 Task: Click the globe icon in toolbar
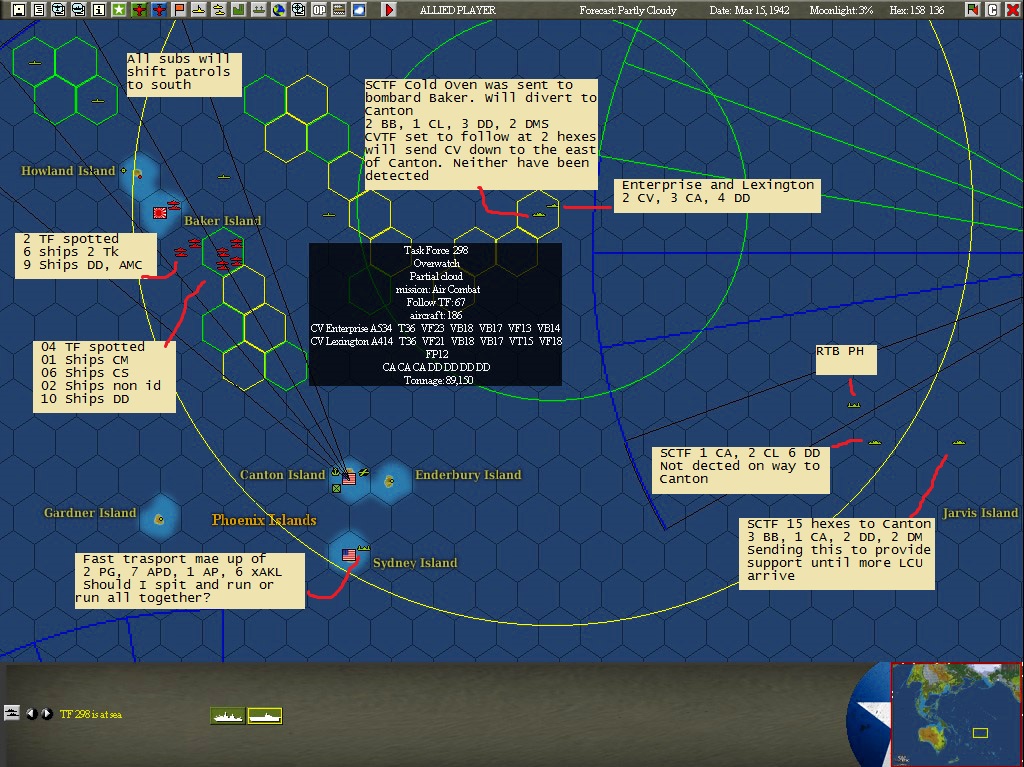(279, 10)
